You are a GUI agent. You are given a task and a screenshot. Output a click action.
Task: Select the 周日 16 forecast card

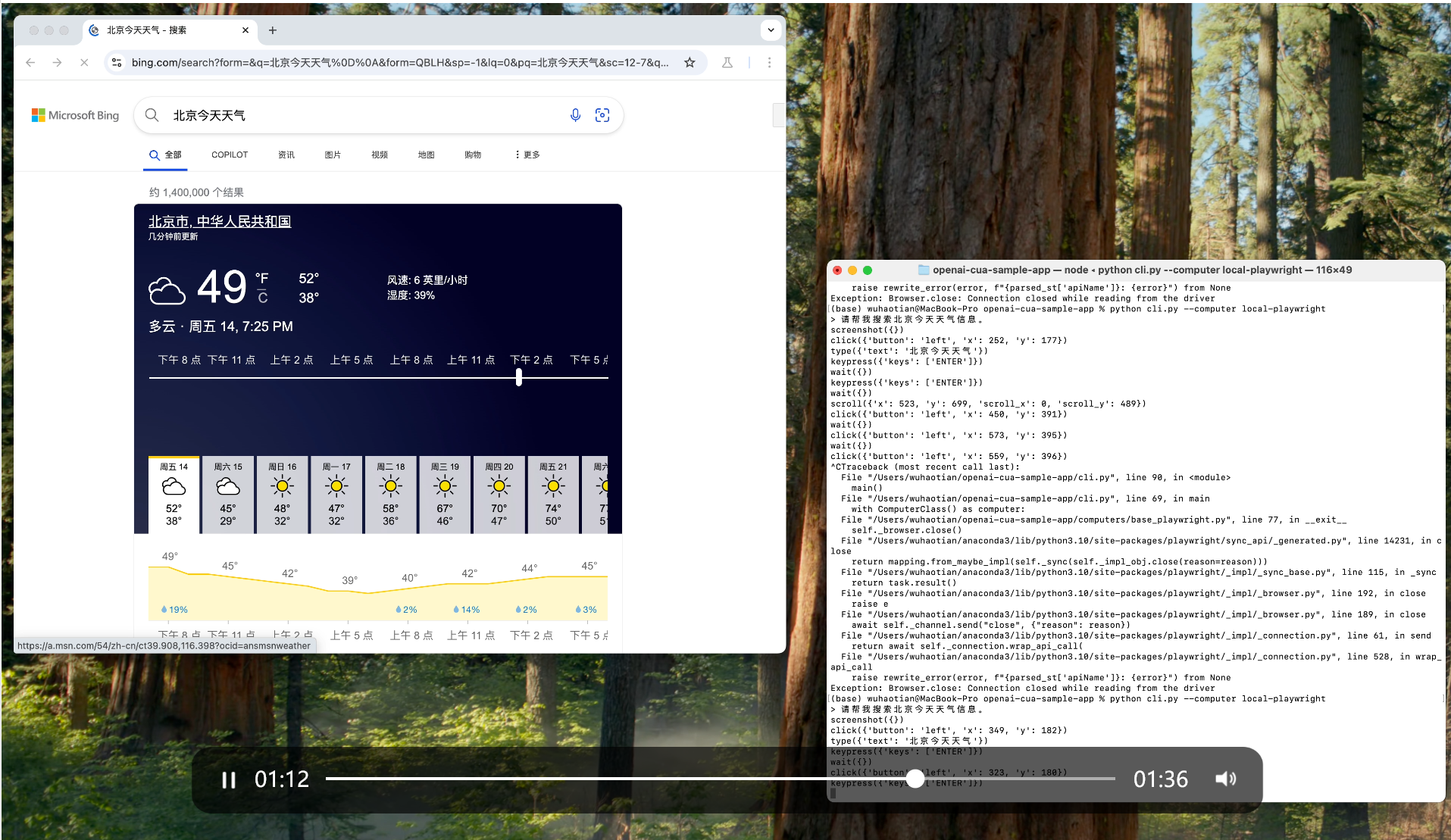click(x=282, y=495)
